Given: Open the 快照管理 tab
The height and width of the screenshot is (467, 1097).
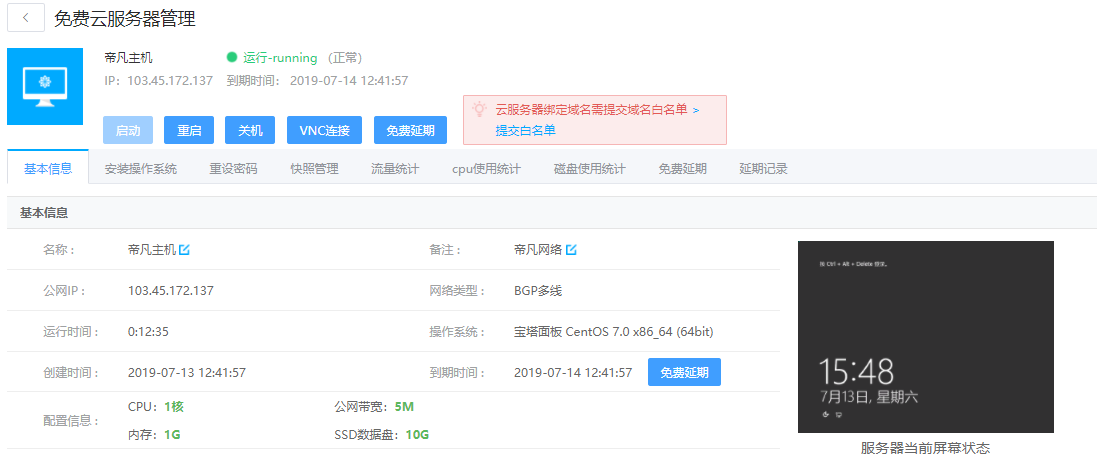Looking at the screenshot, I should (314, 168).
